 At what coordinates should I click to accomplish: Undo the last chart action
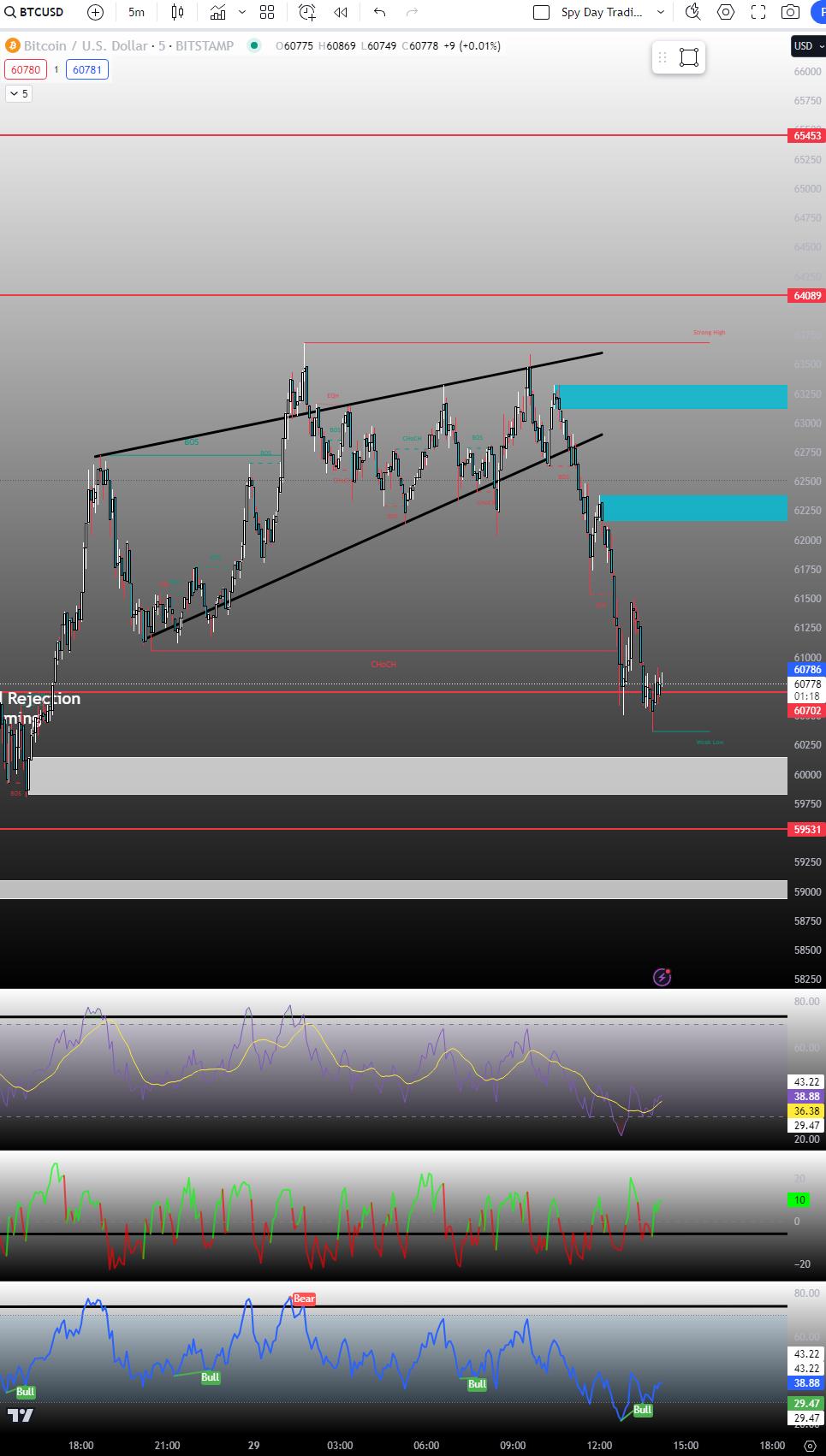380,12
